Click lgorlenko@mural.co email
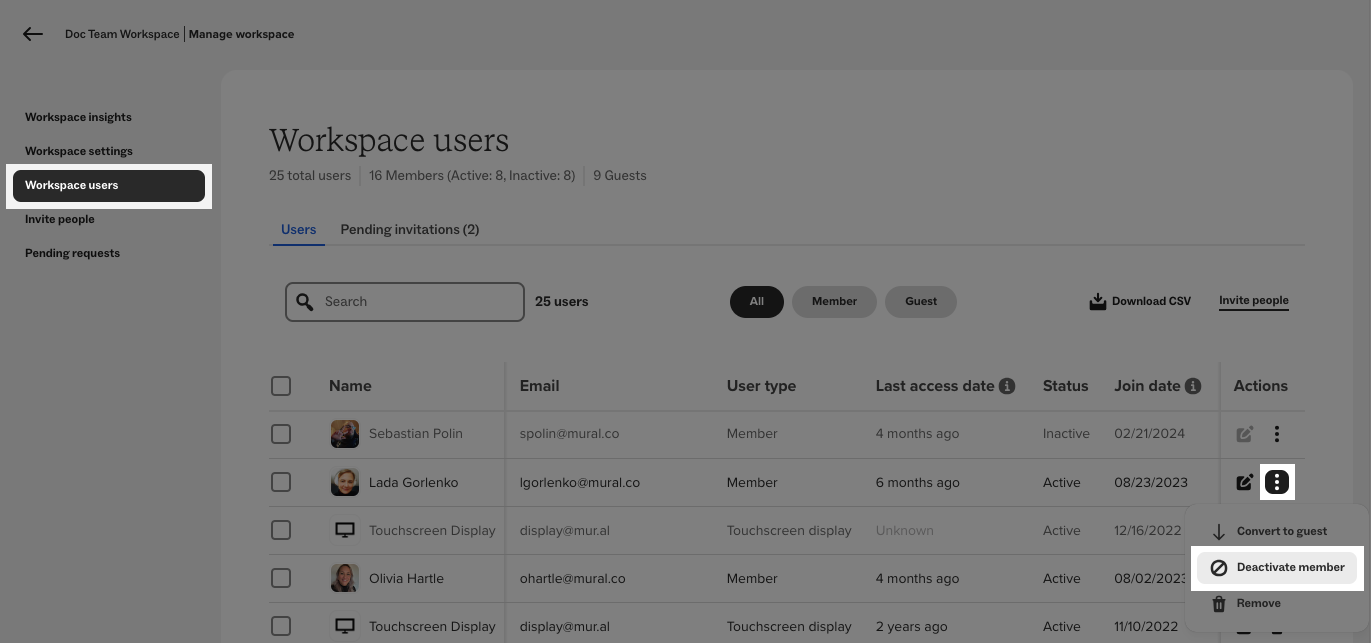 click(580, 482)
